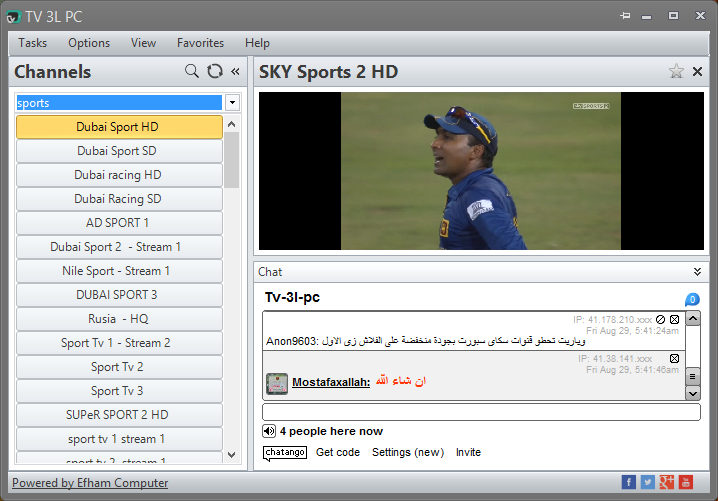Choose DUBAI SPORT 3 channel
This screenshot has width=718, height=501.
coord(119,295)
